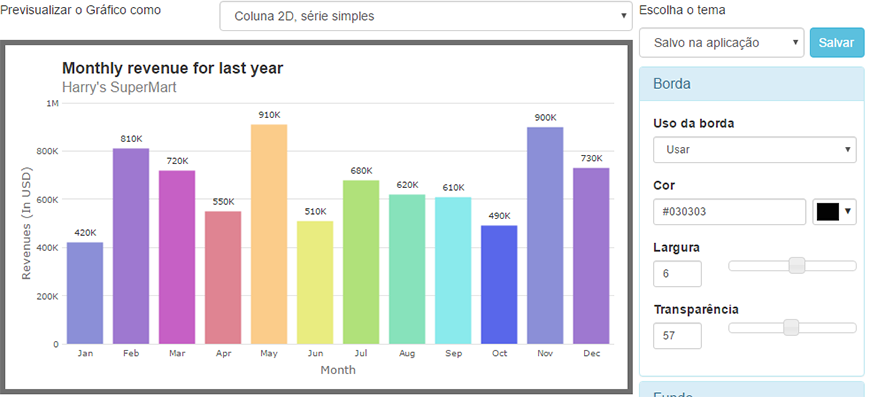Screen dimensions: 870x397
Task: Click the Largura number field
Action: (677, 274)
